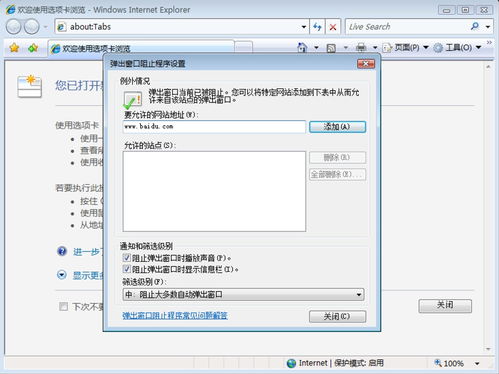Viewport: 499px width, 374px height.
Task: Open the 弹出窗口阻止程序常见问题解答 link
Action: (x=175, y=315)
